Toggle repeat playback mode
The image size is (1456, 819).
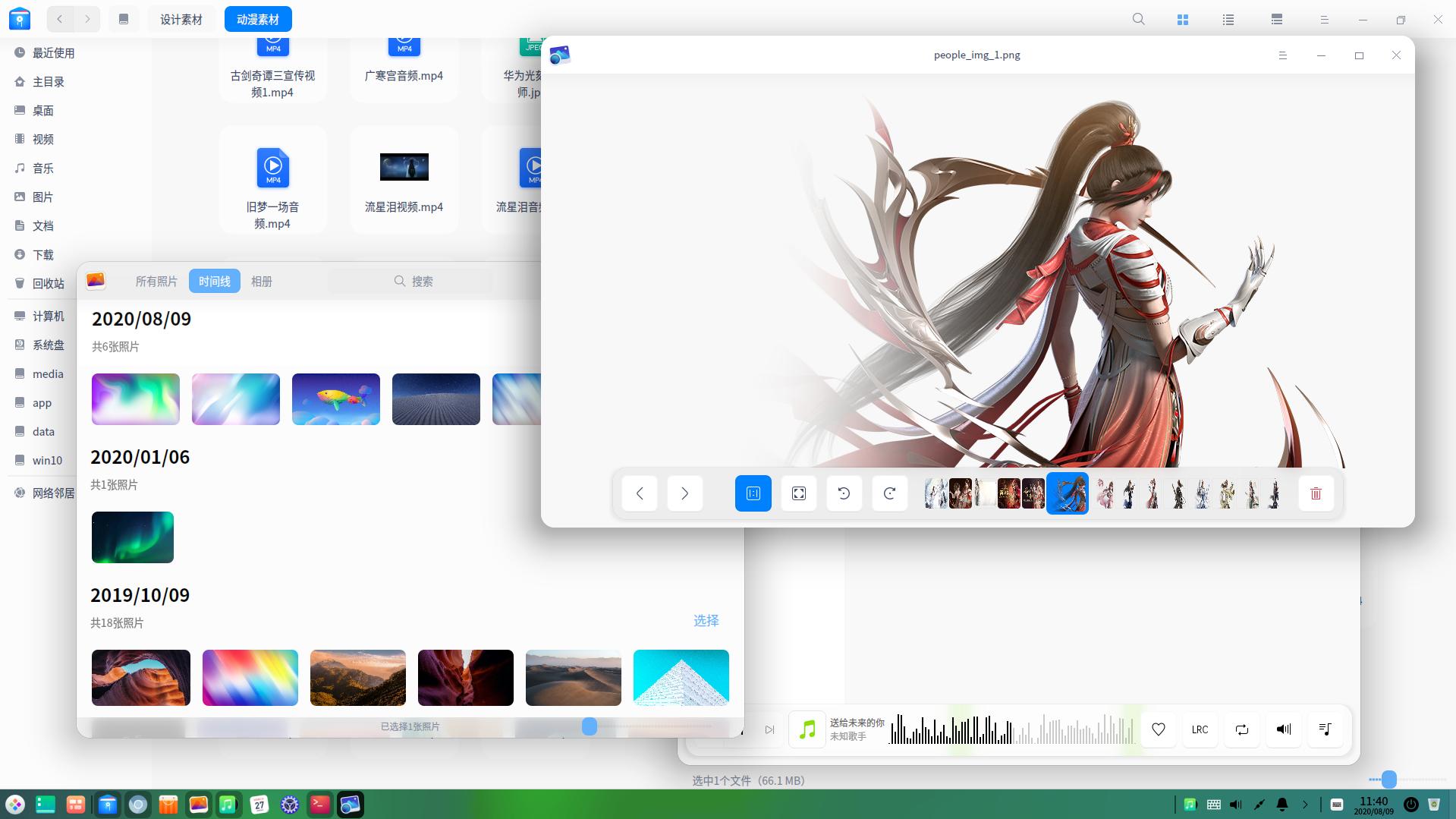[1241, 729]
